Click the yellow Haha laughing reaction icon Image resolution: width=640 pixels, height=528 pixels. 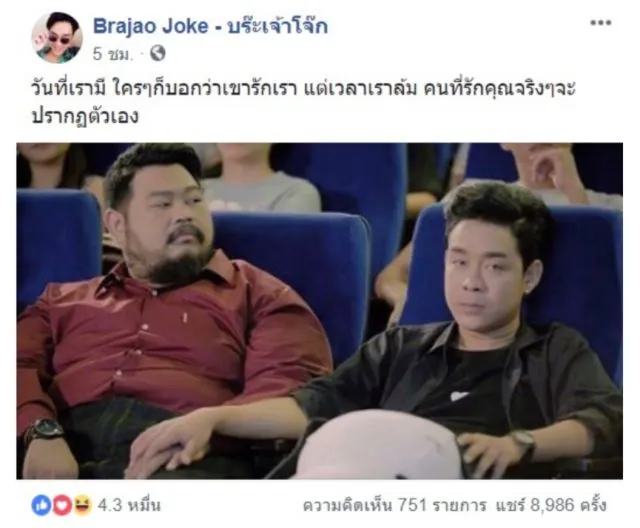tap(82, 506)
